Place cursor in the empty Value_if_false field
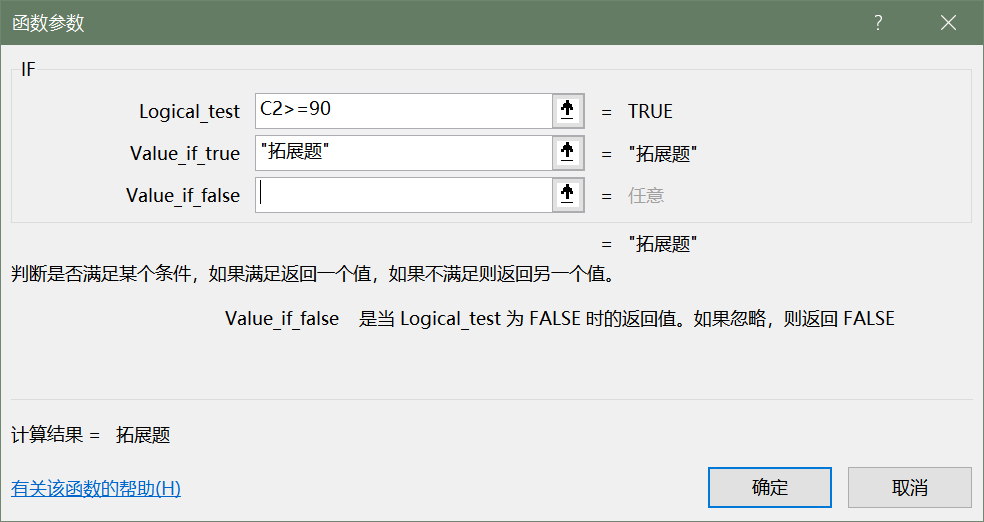The width and height of the screenshot is (984, 522). pos(403,195)
